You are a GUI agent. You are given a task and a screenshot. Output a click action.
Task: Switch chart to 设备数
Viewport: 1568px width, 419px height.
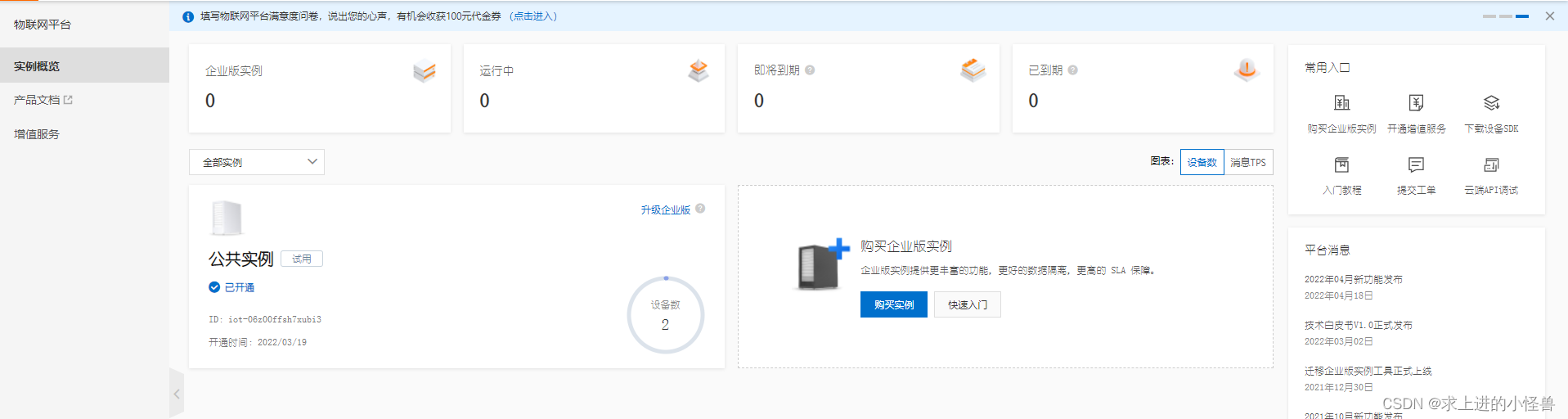[x=1202, y=162]
